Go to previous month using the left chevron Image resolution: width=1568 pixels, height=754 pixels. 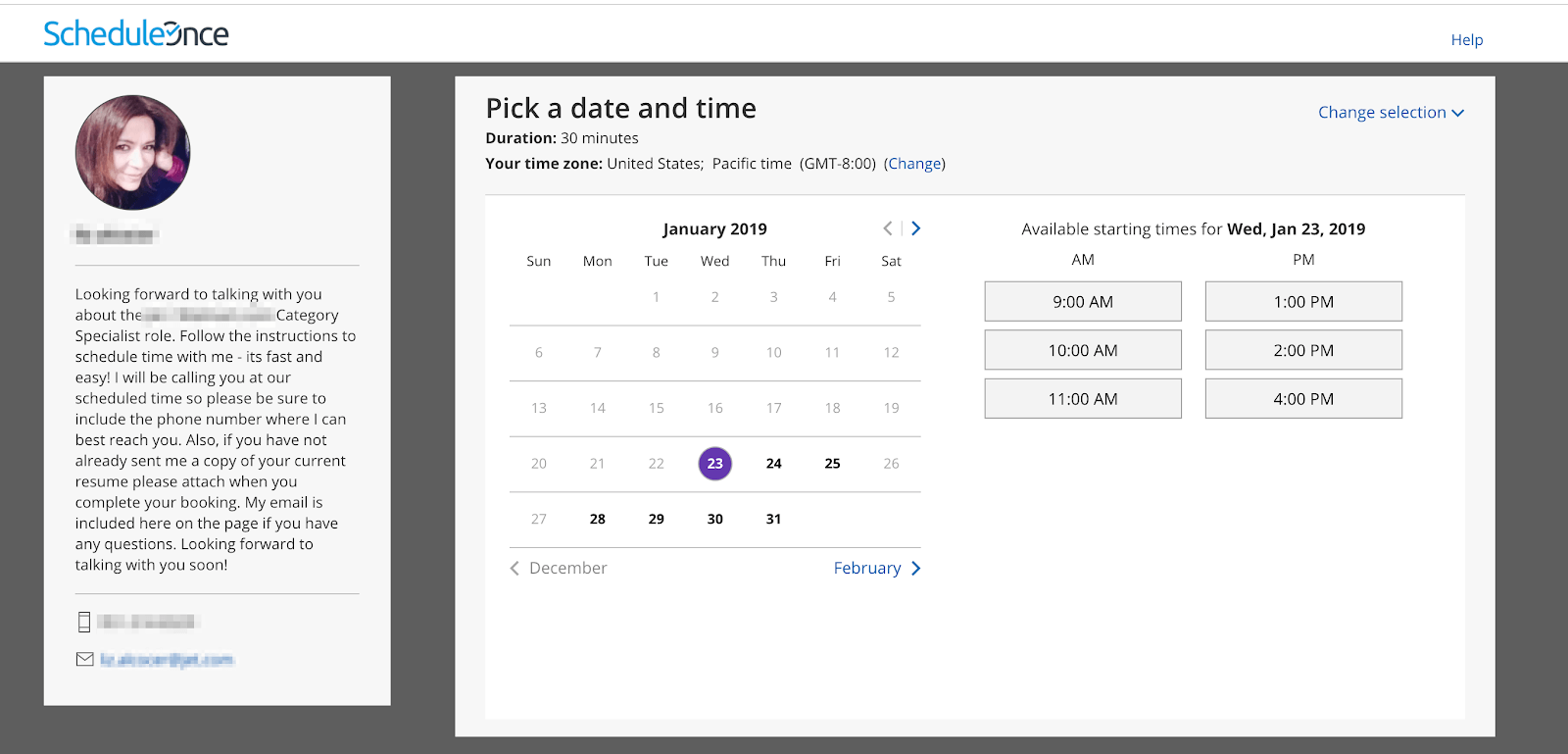point(887,228)
